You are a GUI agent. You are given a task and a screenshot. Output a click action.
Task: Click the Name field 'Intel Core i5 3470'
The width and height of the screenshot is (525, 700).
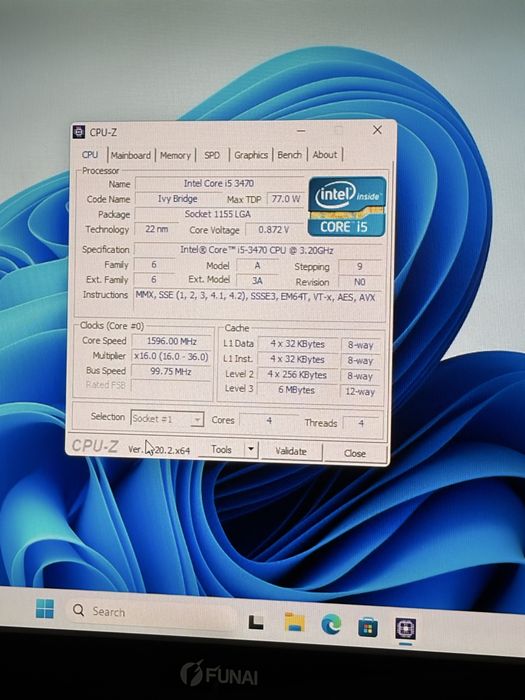pyautogui.click(x=219, y=183)
